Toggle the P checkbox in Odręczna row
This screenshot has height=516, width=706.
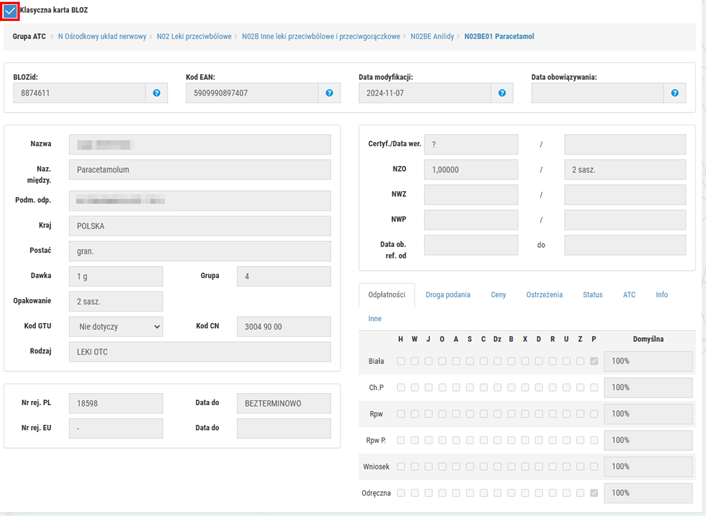click(594, 493)
